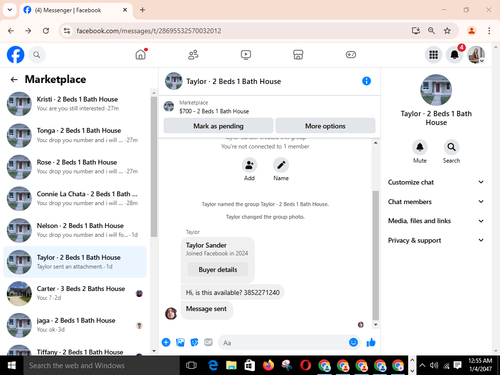
Task: Open the browser zoom magnifier icon
Action: pyautogui.click(x=431, y=31)
